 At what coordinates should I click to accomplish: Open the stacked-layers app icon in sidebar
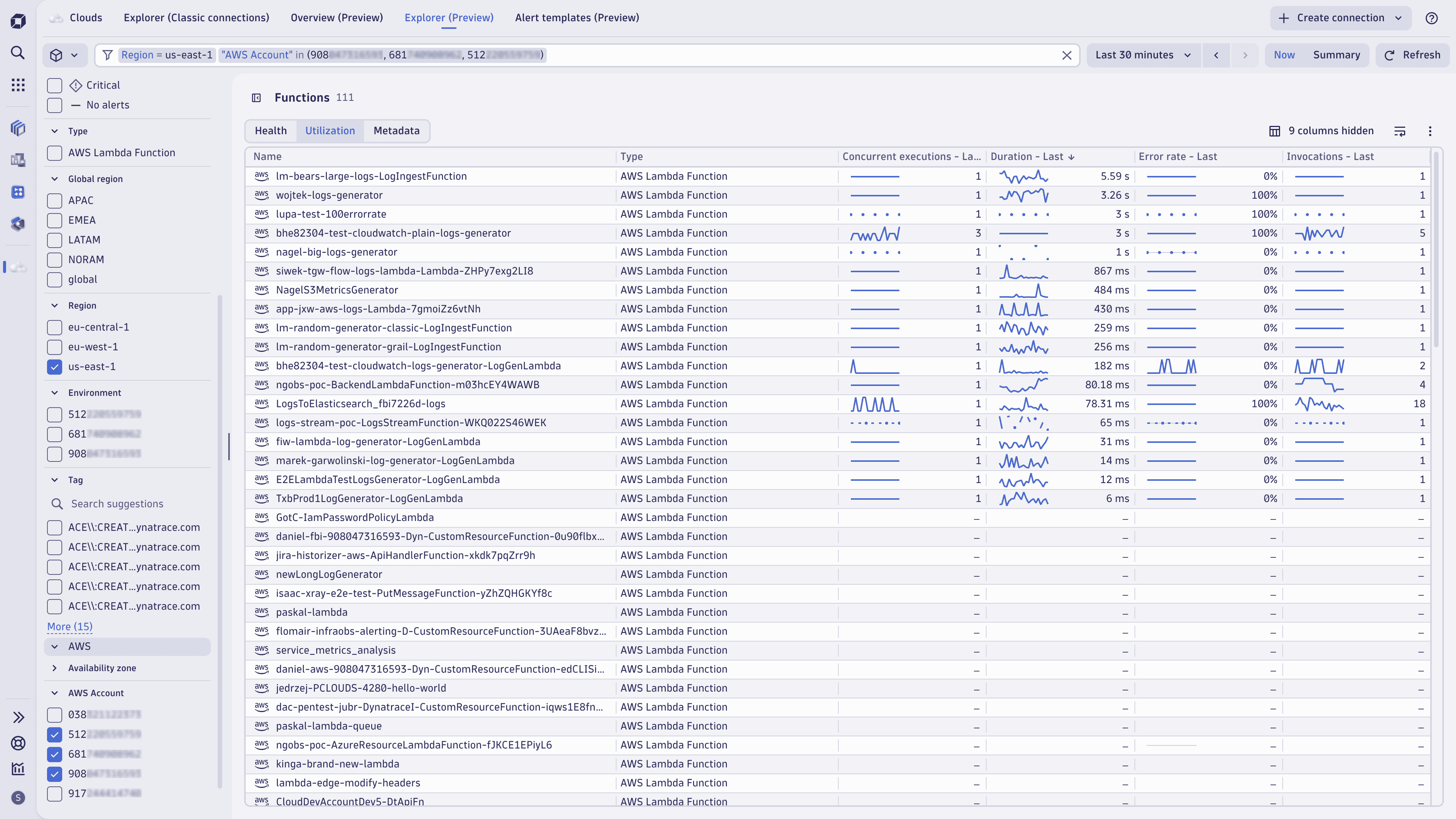(18, 128)
